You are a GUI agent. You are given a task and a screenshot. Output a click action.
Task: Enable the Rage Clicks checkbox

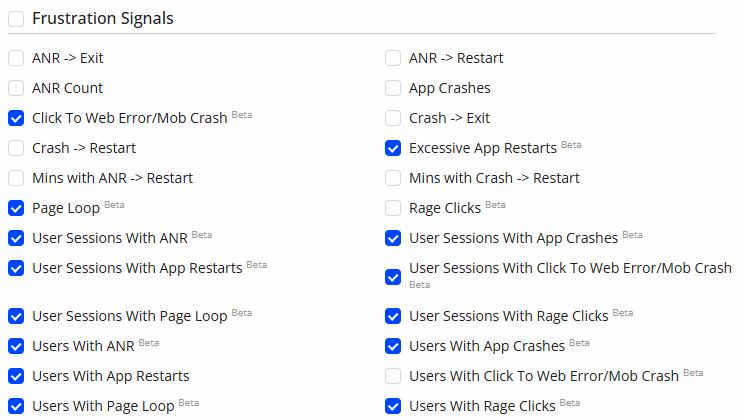pyautogui.click(x=393, y=208)
